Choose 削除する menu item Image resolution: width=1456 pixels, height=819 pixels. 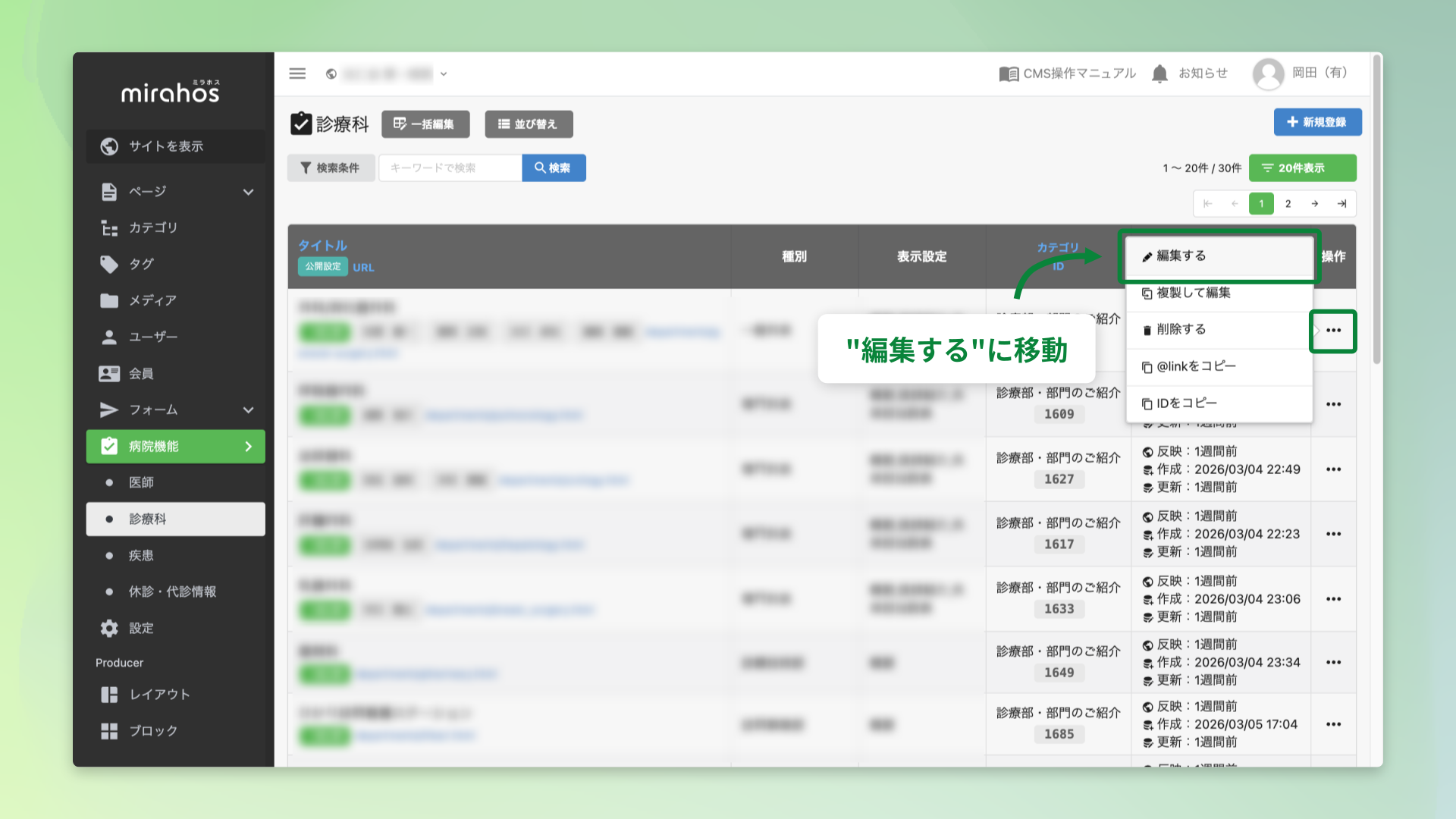click(1219, 330)
